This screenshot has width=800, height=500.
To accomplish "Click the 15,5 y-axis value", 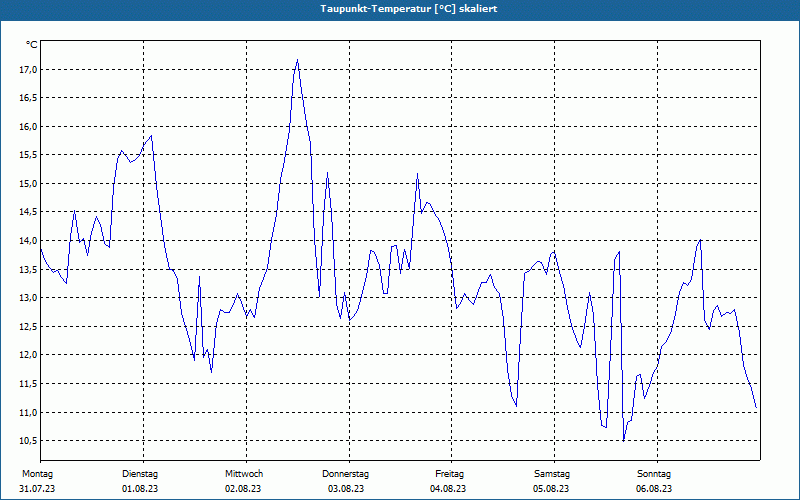I will click(x=28, y=155).
